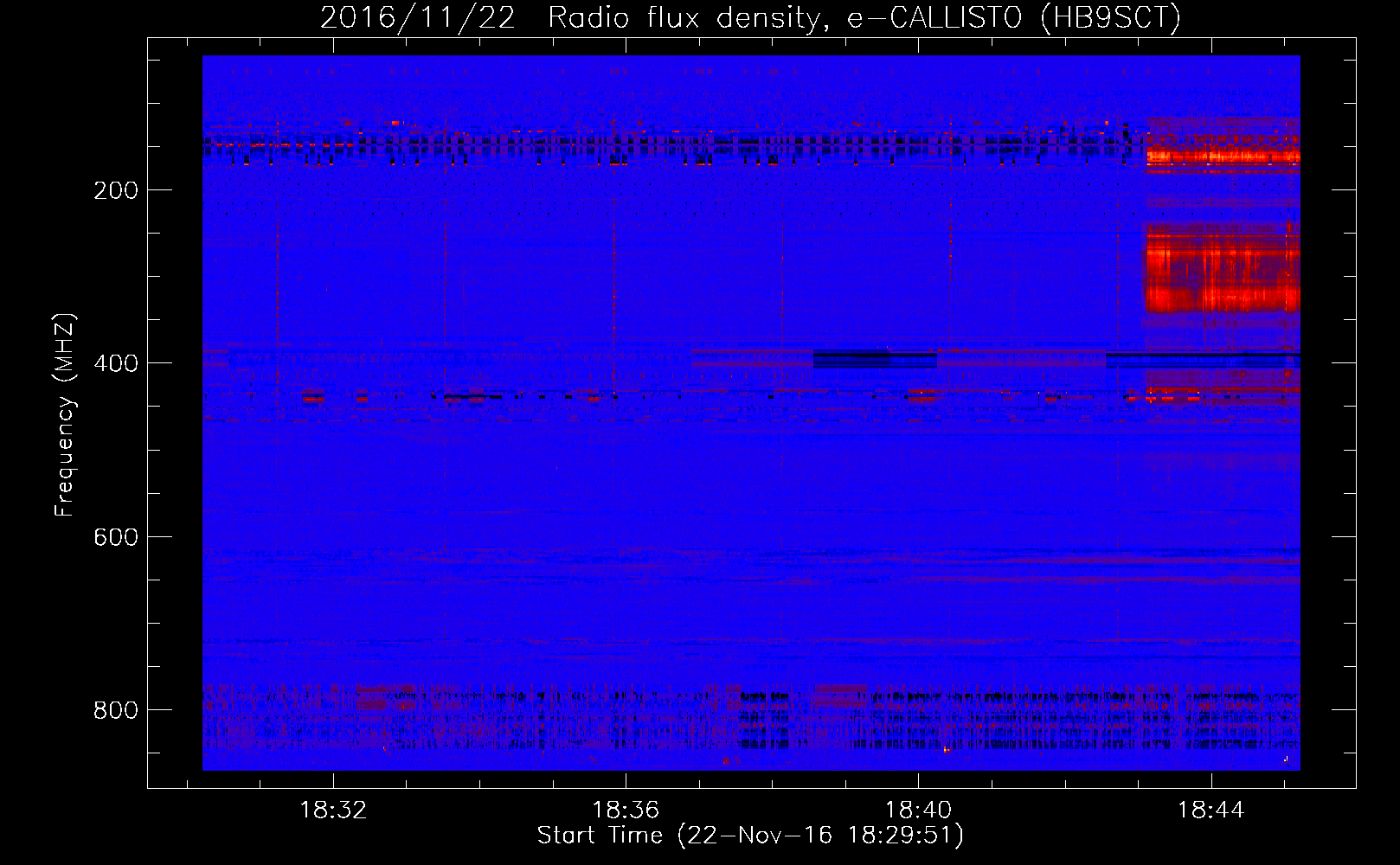Image resolution: width=1400 pixels, height=865 pixels.
Task: Click the 18:36 time tick label
Action: (x=626, y=810)
